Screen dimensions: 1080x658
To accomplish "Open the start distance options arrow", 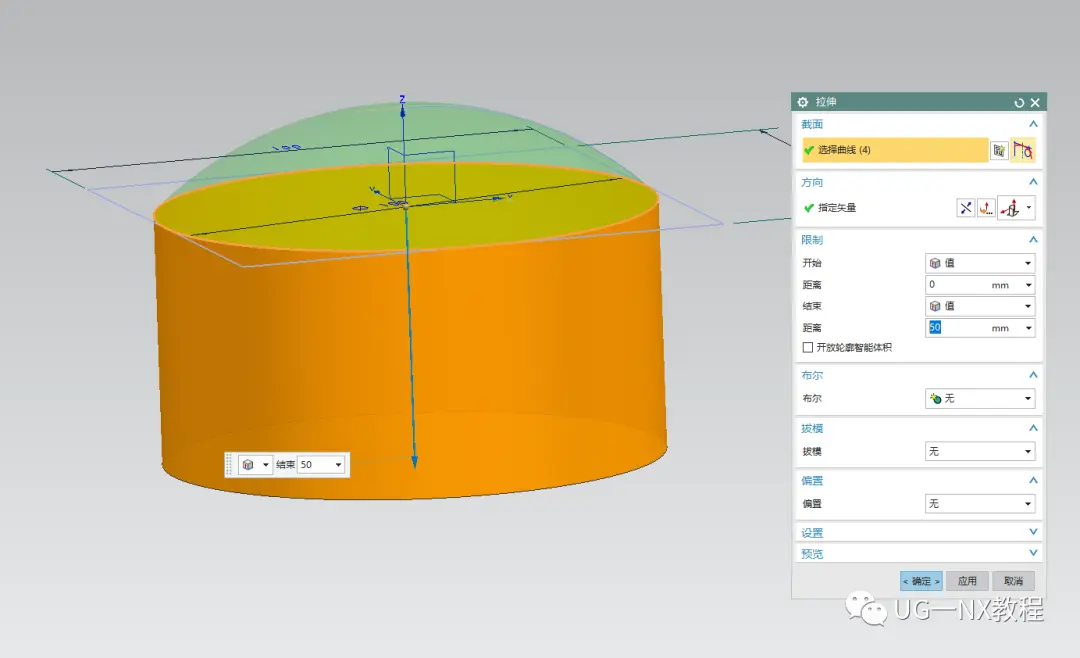I will (1028, 285).
